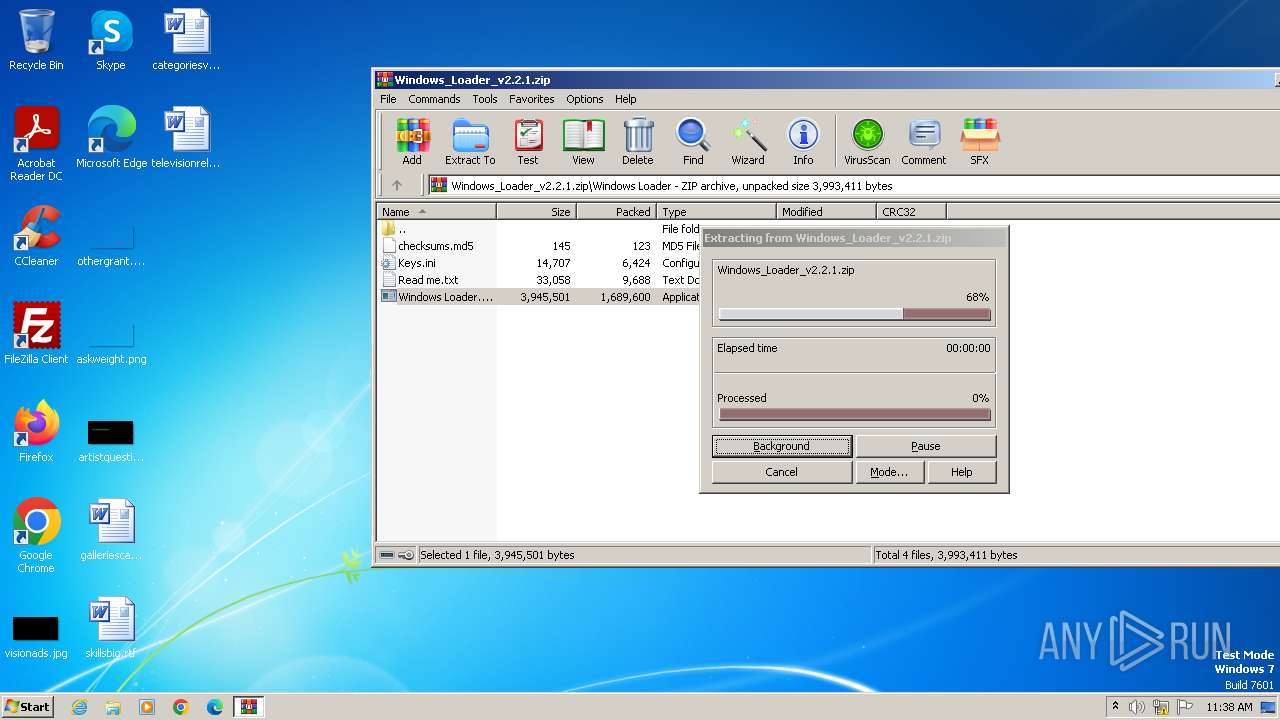Click the up one level arrow
Image resolution: width=1280 pixels, height=720 pixels.
tap(397, 185)
